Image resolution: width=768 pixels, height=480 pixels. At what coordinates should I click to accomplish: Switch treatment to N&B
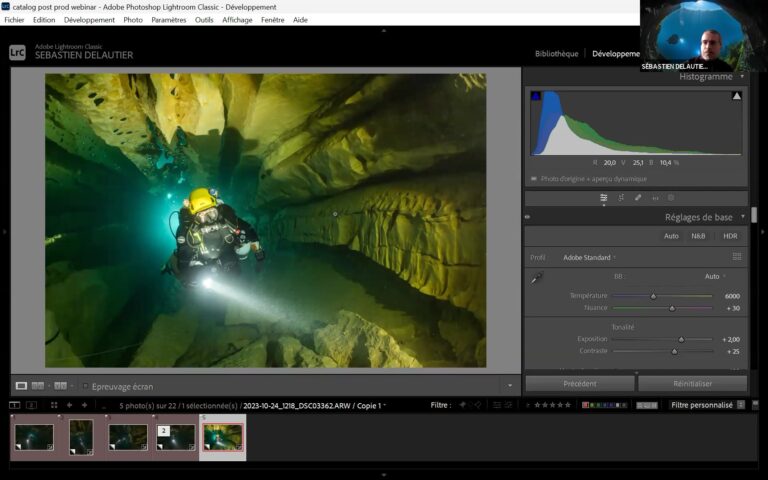tap(698, 236)
